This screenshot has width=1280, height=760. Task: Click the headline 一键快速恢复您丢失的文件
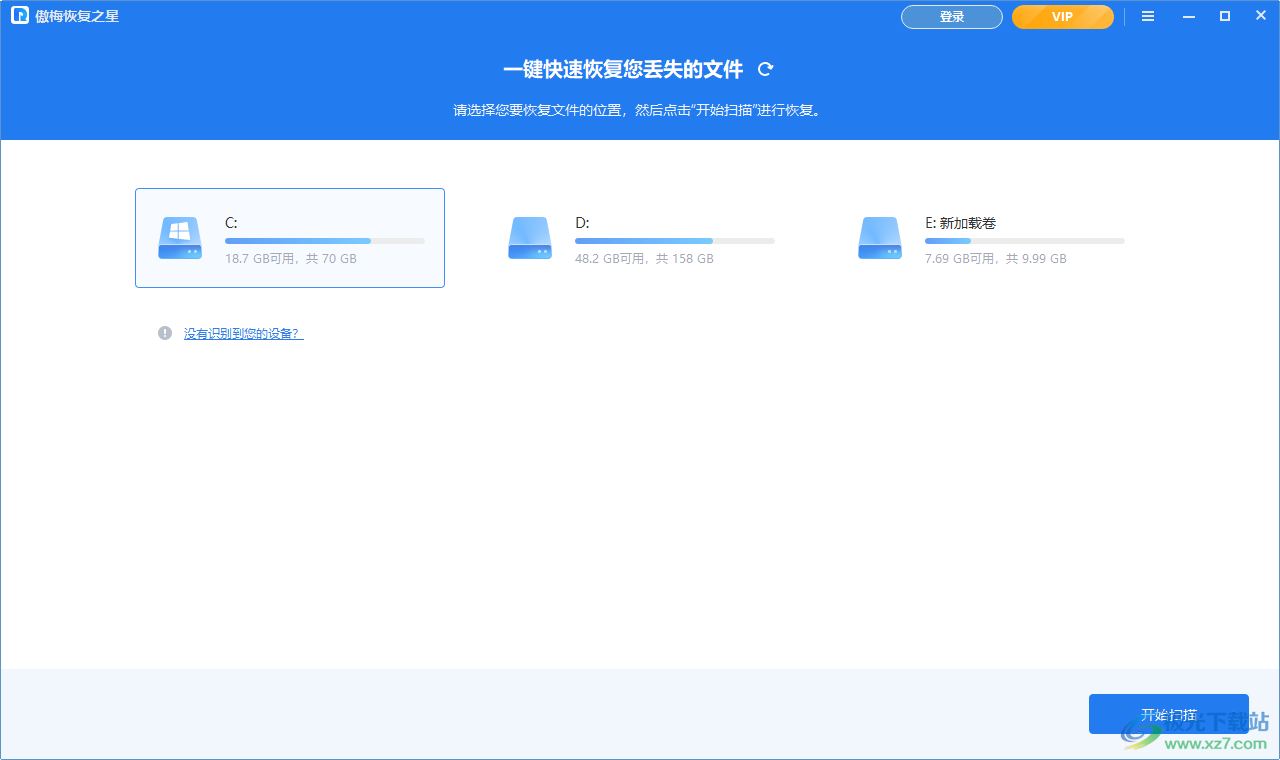tap(623, 69)
